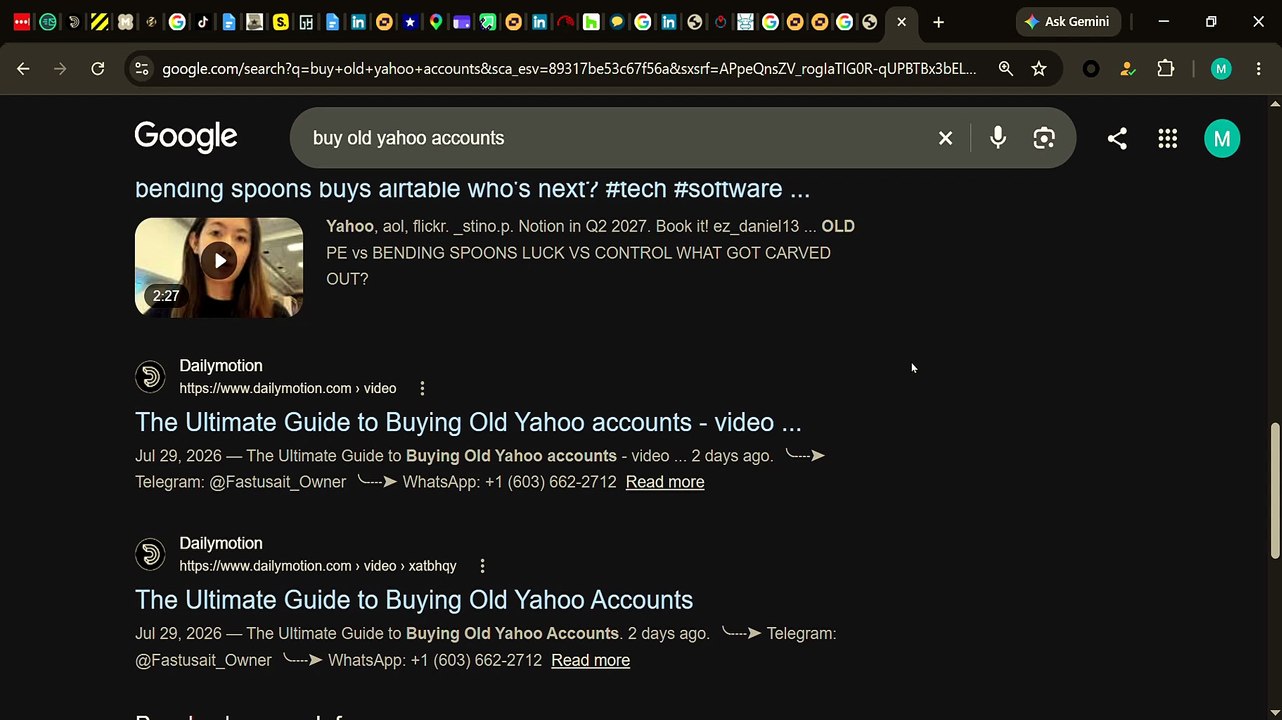Image resolution: width=1282 pixels, height=720 pixels.
Task: Open site information icon in address bar
Action: [x=141, y=69]
